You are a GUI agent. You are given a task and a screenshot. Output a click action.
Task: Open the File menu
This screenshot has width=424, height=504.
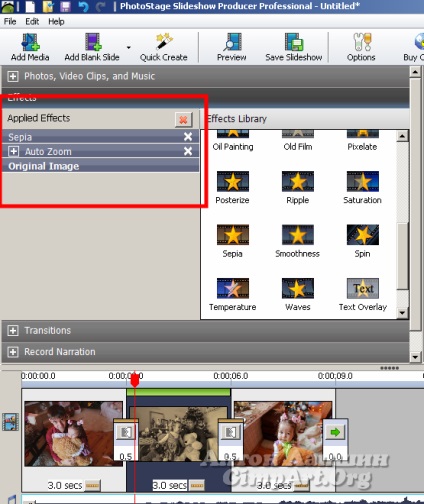pos(10,22)
